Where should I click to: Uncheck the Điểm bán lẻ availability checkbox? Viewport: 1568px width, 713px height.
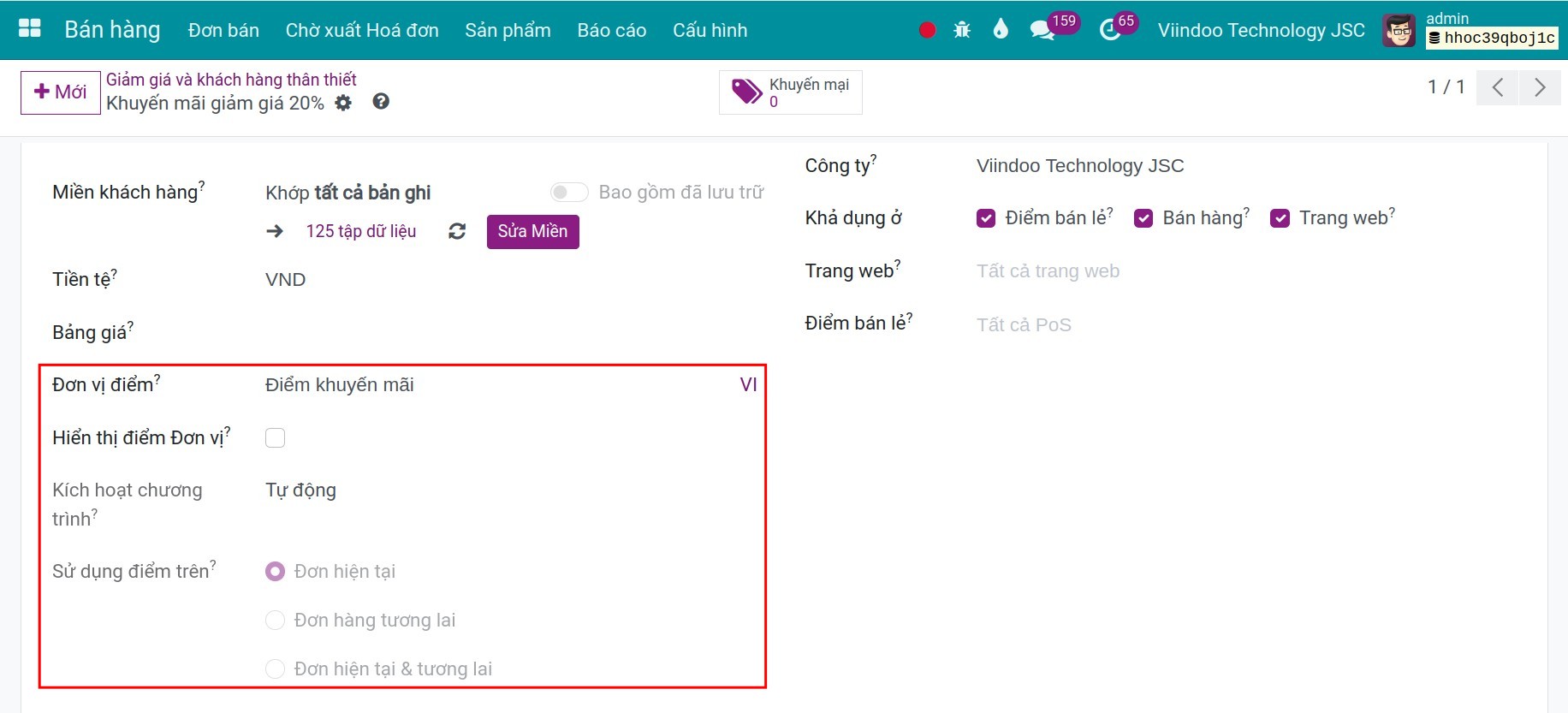point(986,218)
